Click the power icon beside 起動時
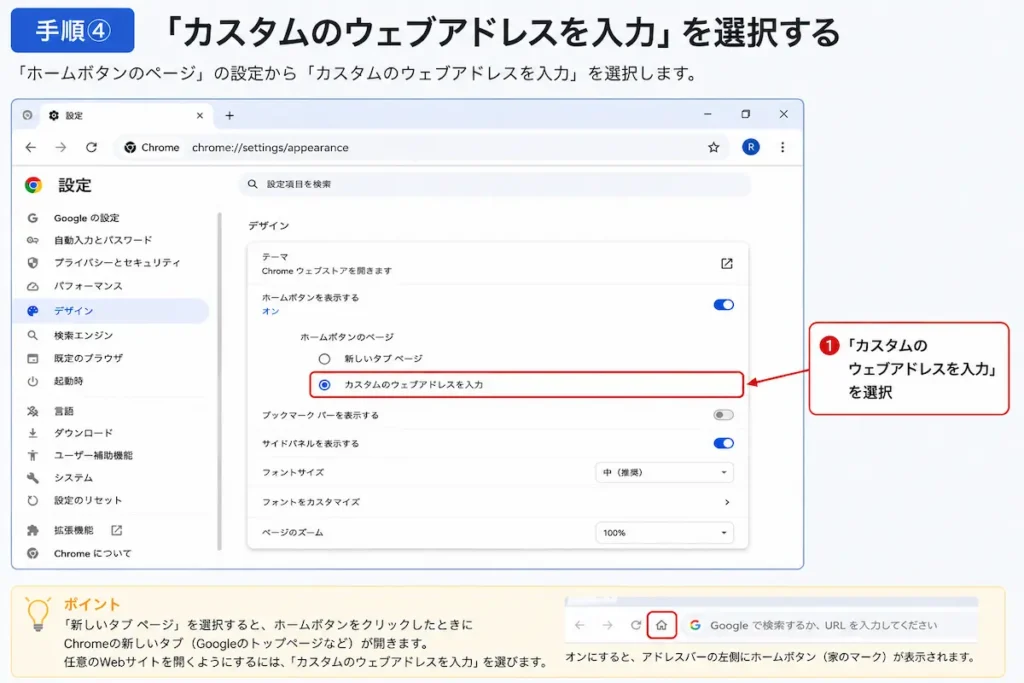The image size is (1024, 683). (33, 381)
